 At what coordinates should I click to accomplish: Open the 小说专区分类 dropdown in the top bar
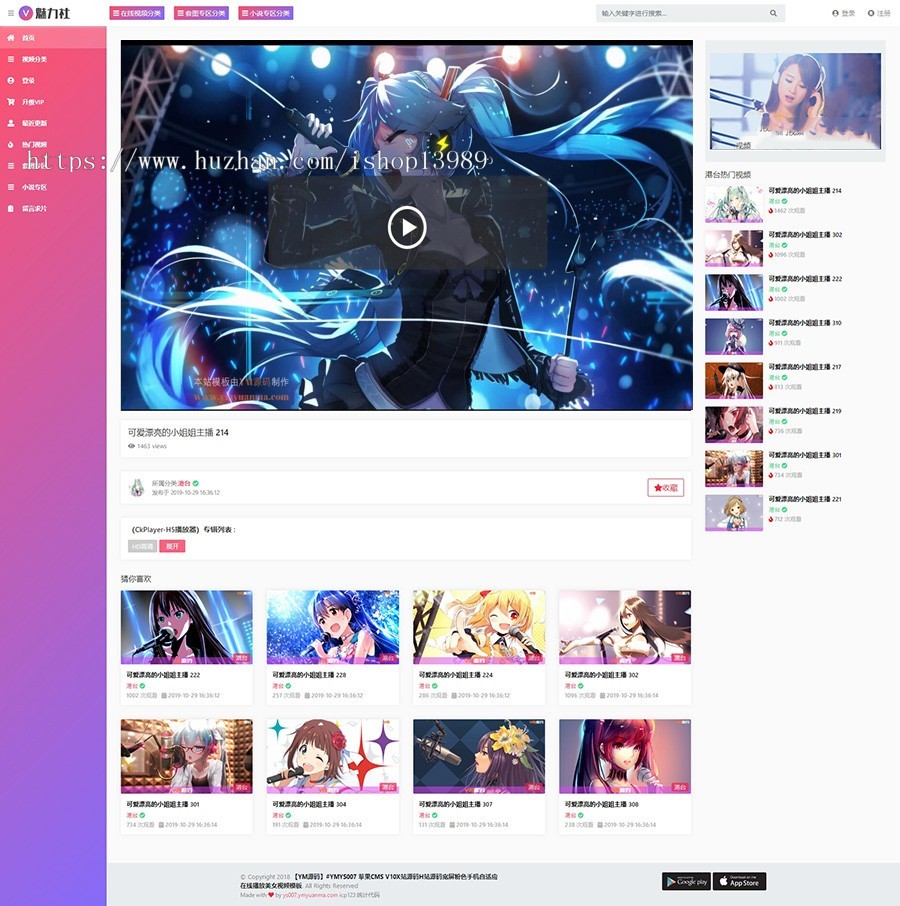click(266, 13)
